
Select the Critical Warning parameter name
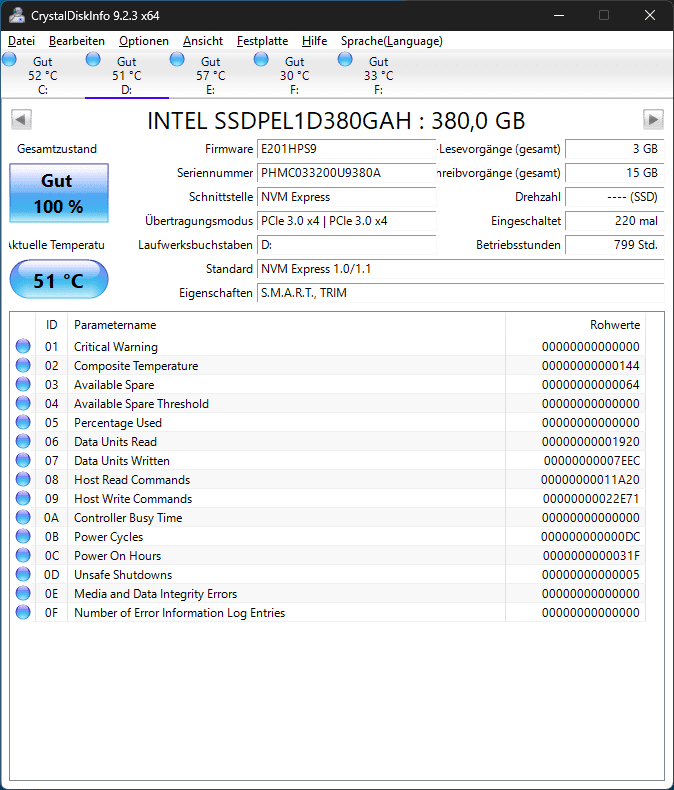[x=116, y=347]
